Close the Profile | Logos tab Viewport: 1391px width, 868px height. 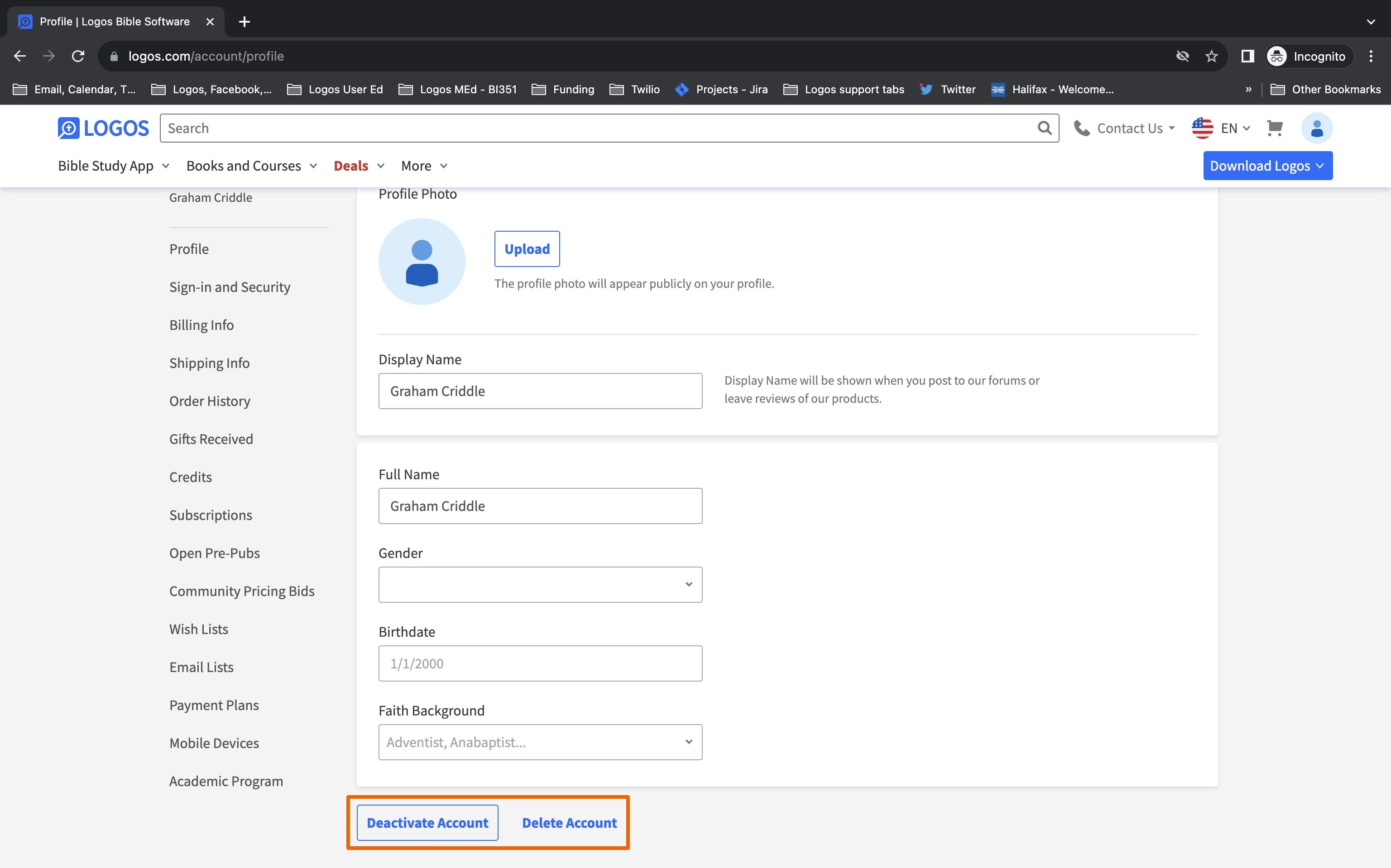click(210, 21)
